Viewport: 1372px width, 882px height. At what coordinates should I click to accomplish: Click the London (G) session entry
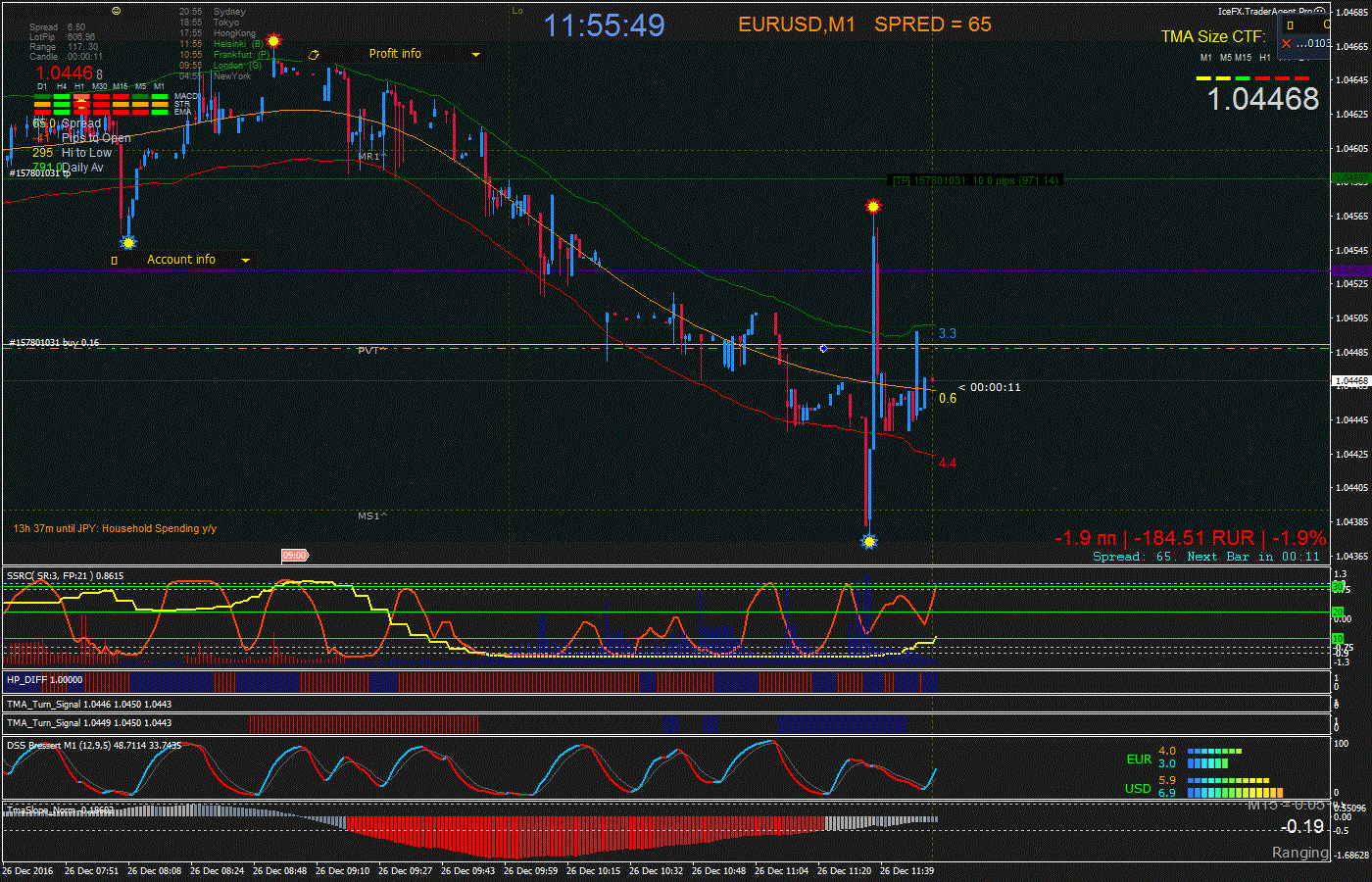point(237,66)
